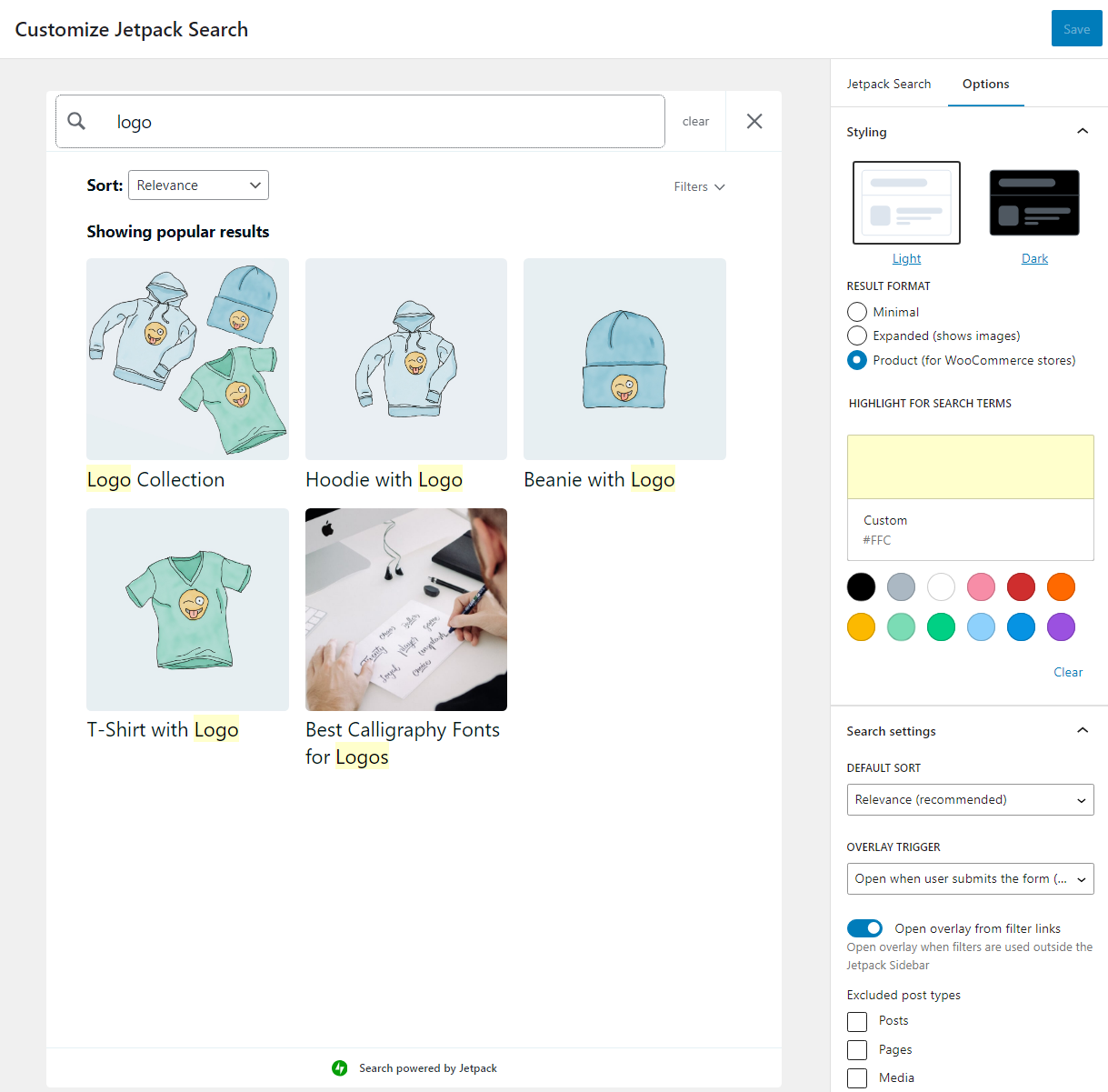Select Expanded (shows images) format
This screenshot has width=1108, height=1092.
[857, 336]
